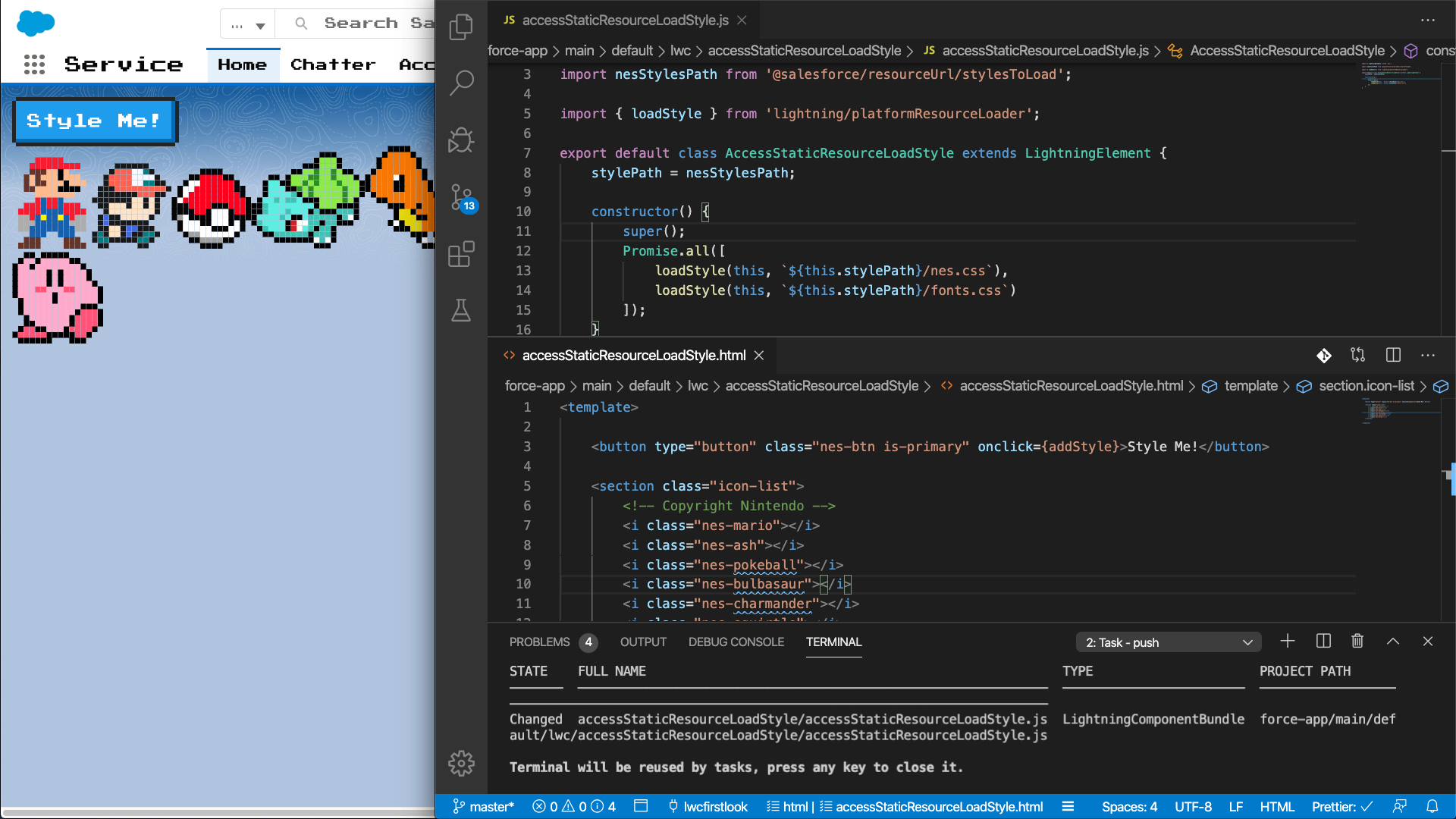
Task: Click the window icon in status bar
Action: pos(641,806)
